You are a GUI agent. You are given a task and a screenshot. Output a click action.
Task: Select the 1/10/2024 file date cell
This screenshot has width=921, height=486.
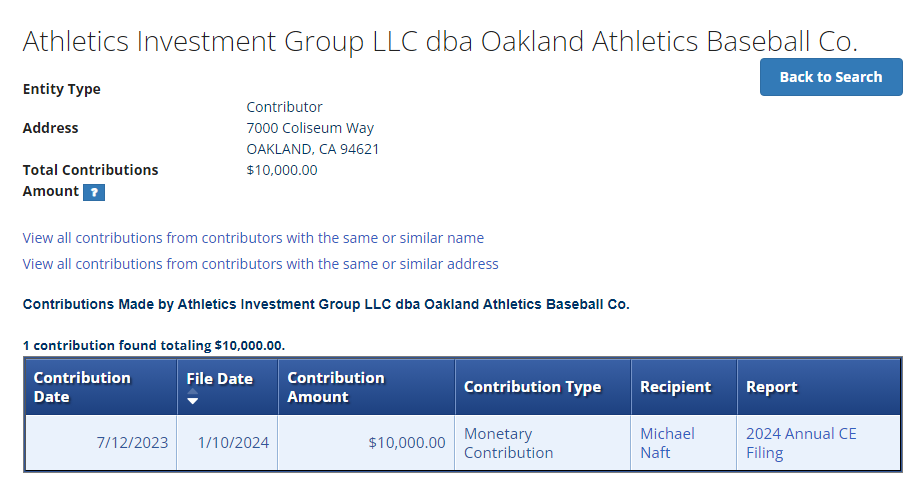click(233, 443)
